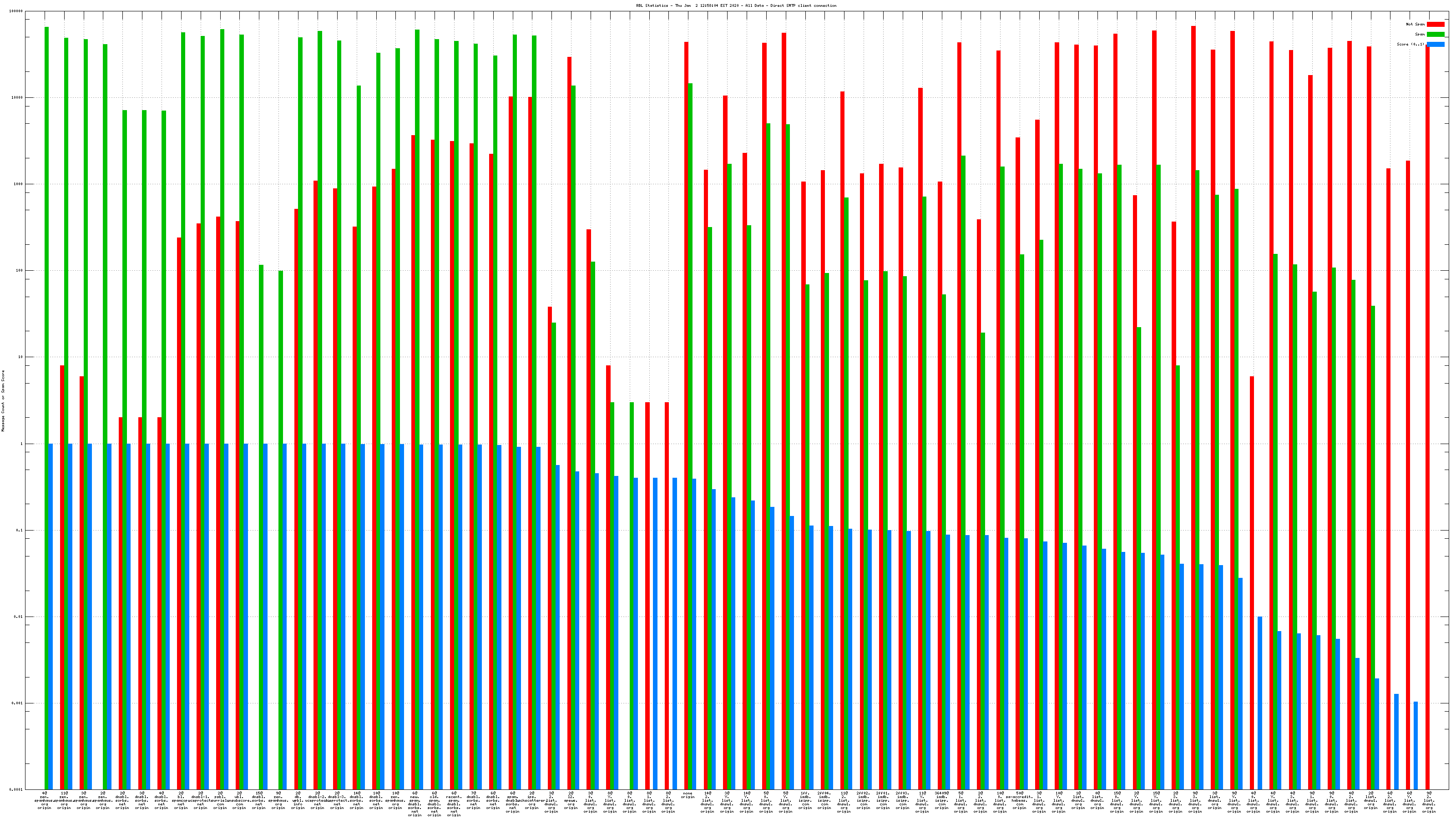Image resolution: width=1456 pixels, height=819 pixels.
Task: Select the "Score (0..1)" legend label
Action: click(x=1410, y=44)
